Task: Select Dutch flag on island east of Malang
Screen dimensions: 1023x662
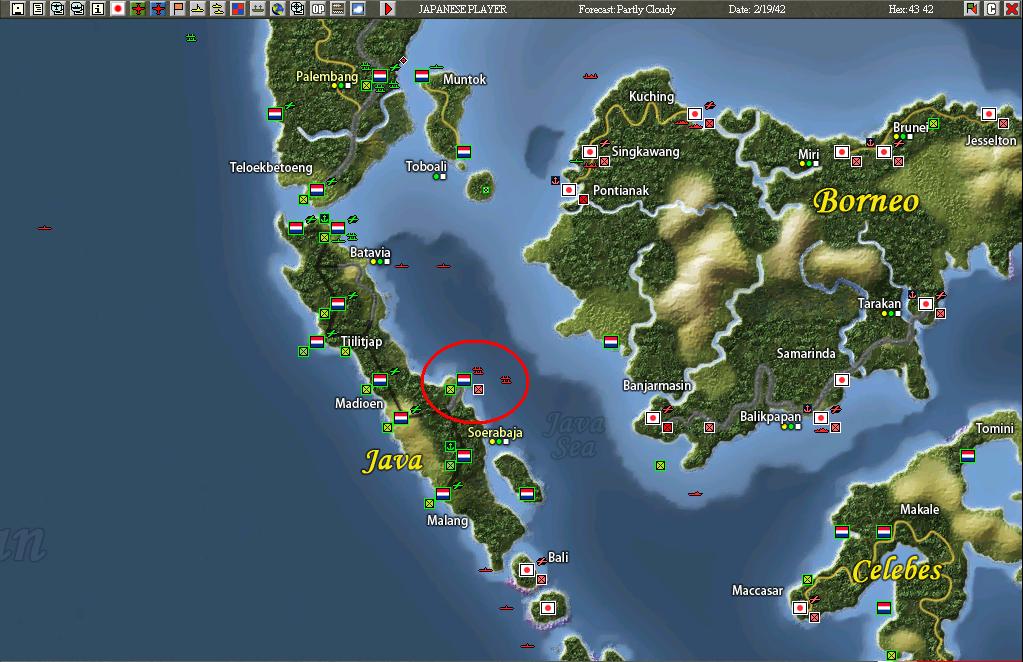Action: coord(527,494)
